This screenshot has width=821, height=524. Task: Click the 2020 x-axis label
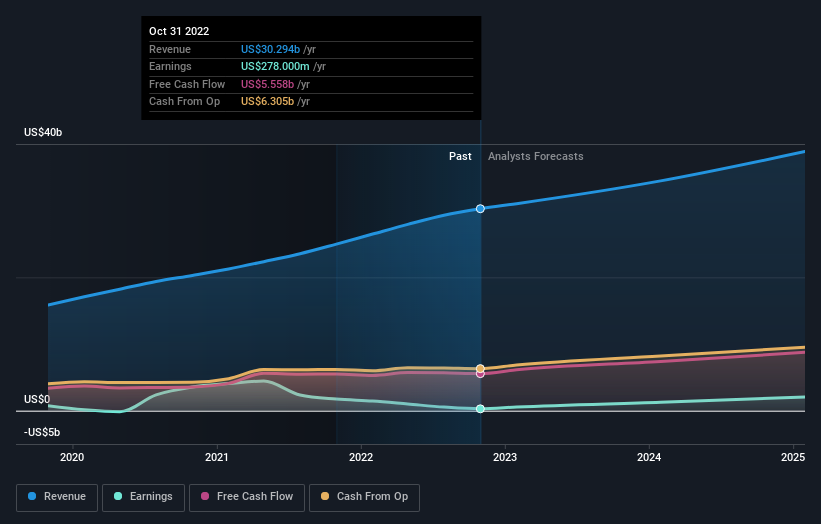click(x=72, y=458)
